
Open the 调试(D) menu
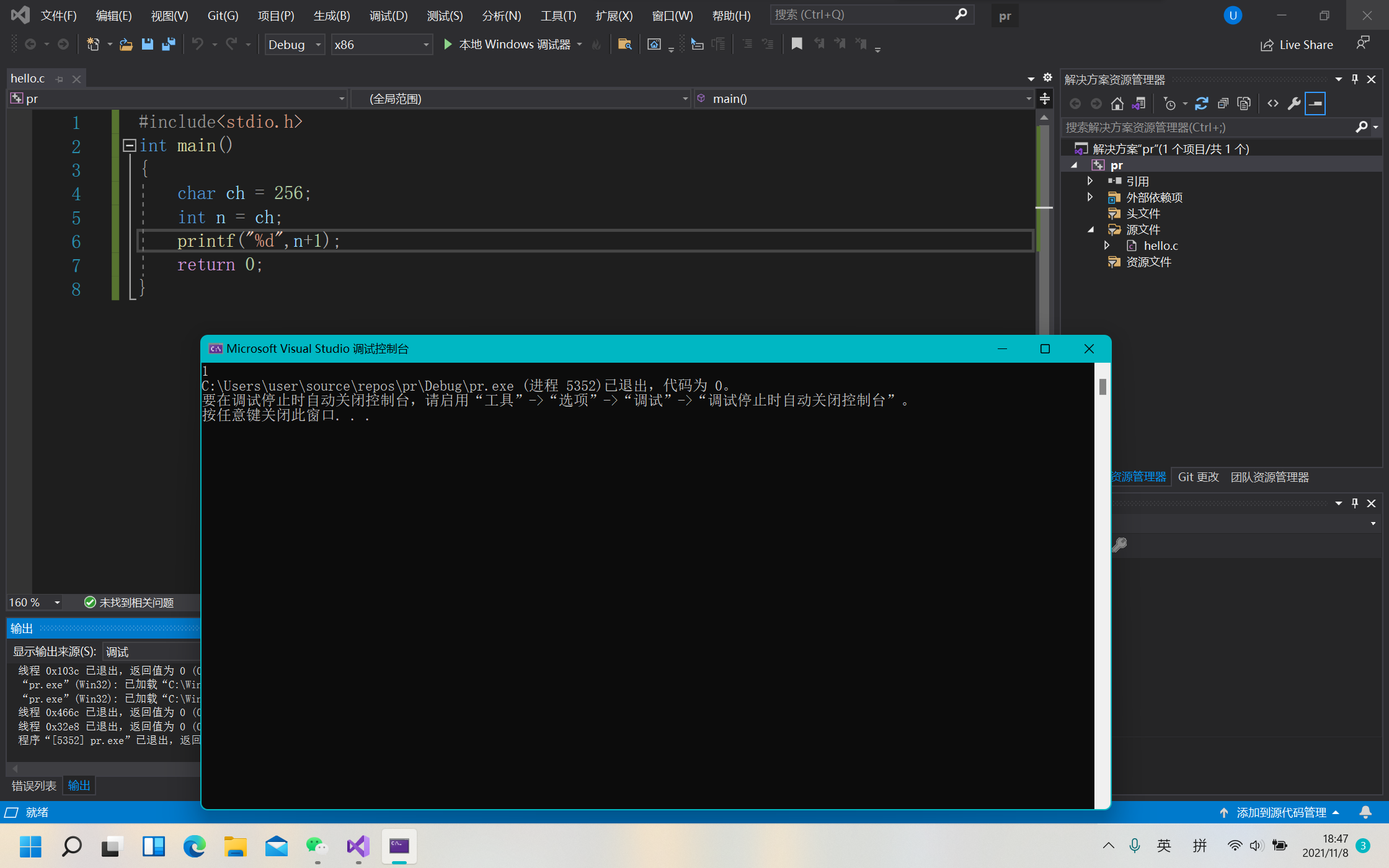(x=388, y=15)
